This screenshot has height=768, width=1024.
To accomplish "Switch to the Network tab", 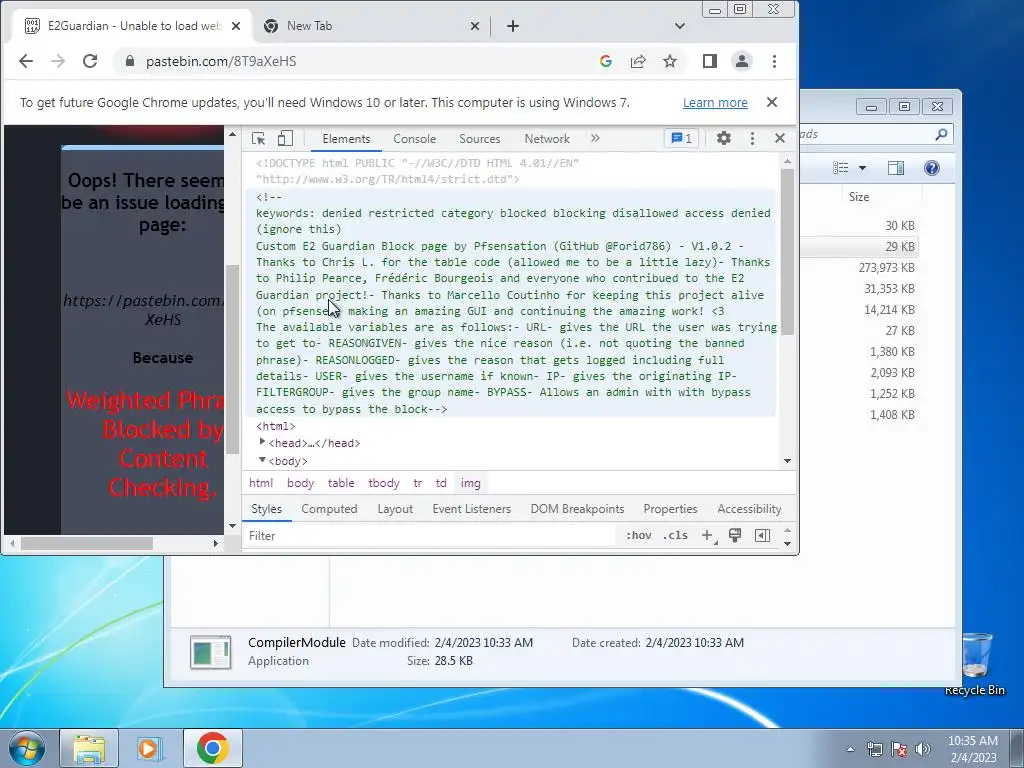I will tap(547, 138).
